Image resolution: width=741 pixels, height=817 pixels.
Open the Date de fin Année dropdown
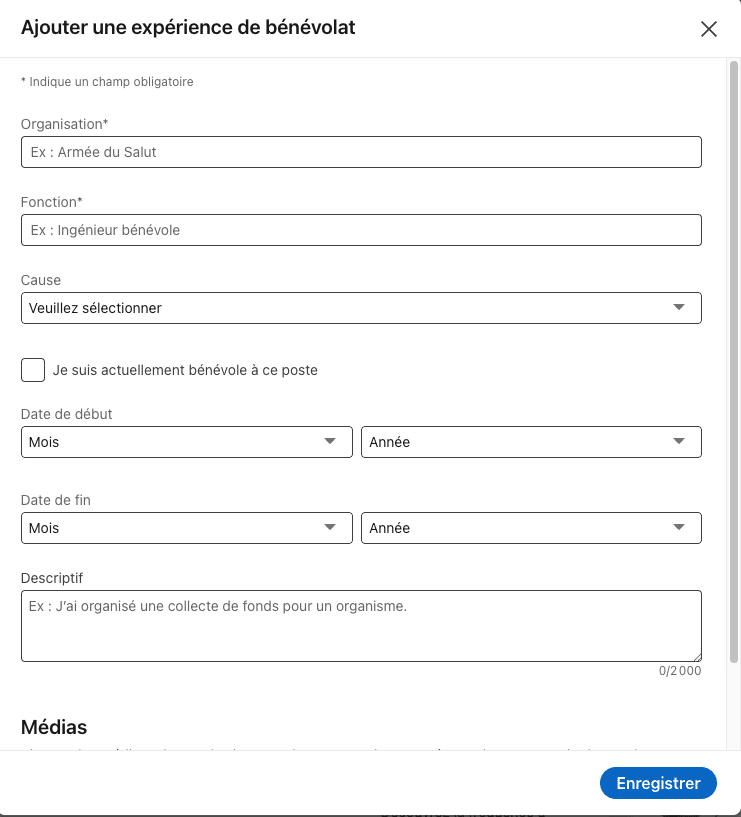530,527
